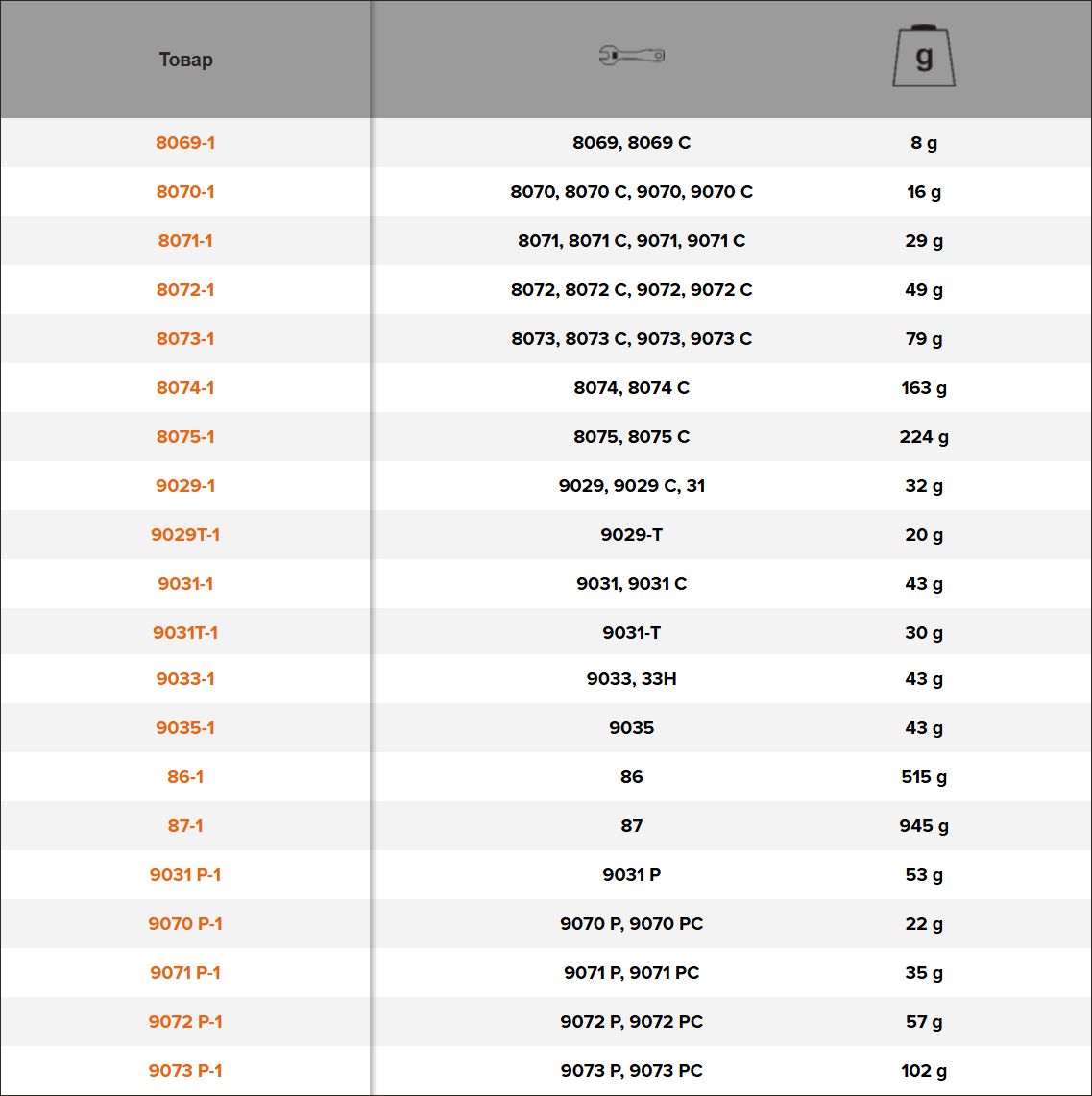Follow the 8073-1 product link
1092x1096 pixels.
coord(185,338)
